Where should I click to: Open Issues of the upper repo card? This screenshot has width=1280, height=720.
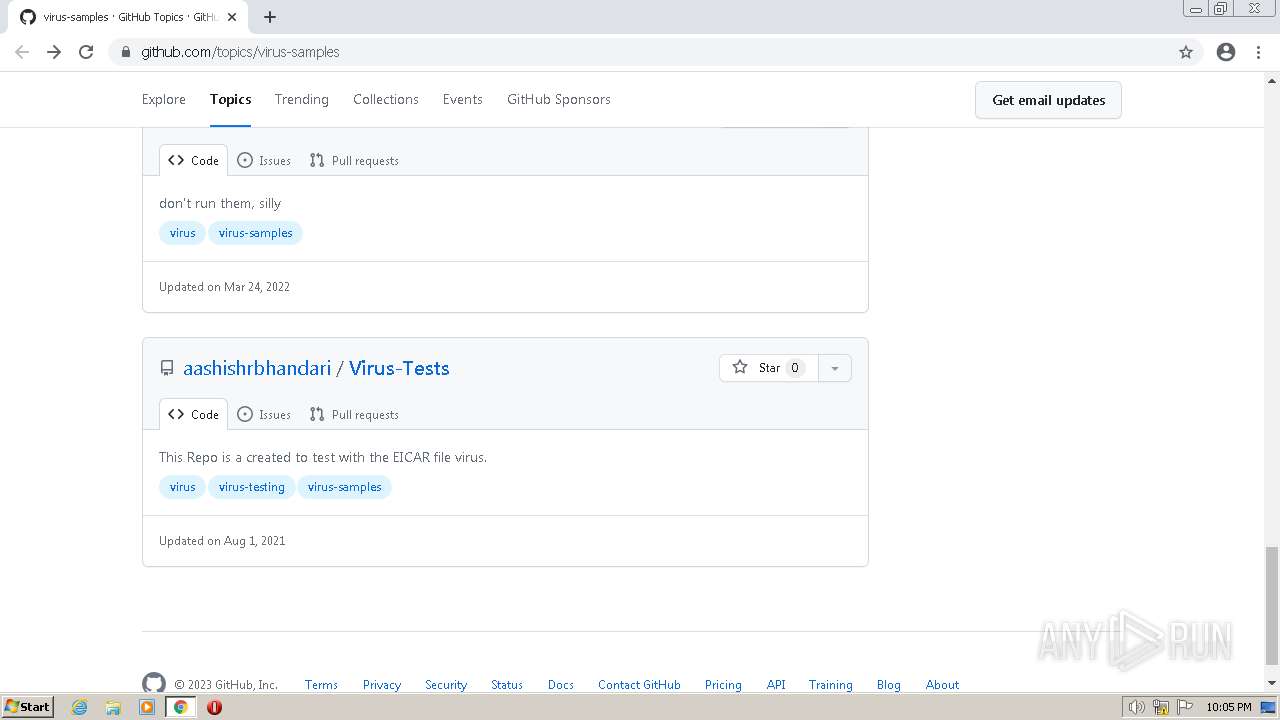coord(264,160)
